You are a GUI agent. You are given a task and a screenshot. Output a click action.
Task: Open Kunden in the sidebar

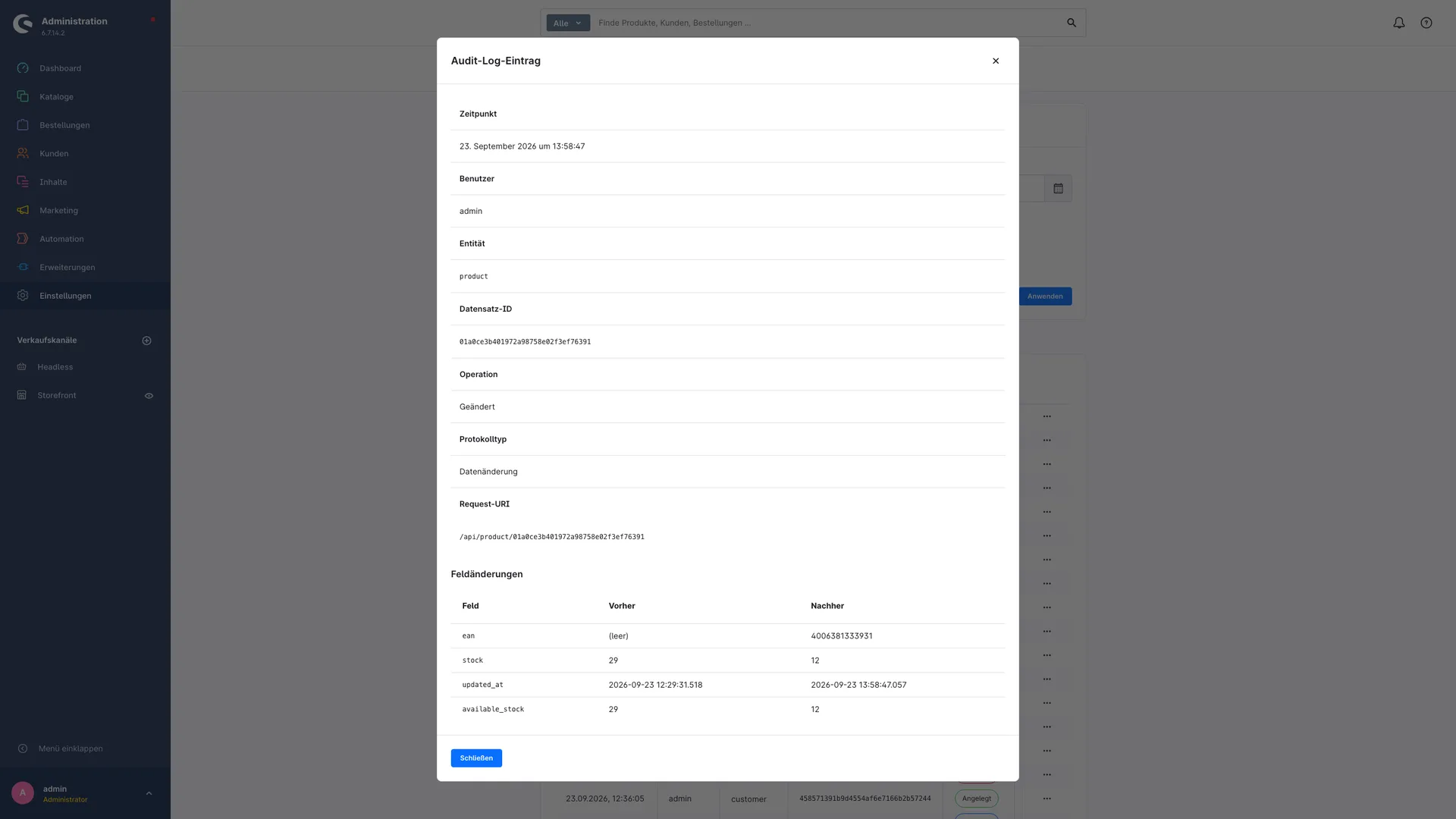point(54,153)
